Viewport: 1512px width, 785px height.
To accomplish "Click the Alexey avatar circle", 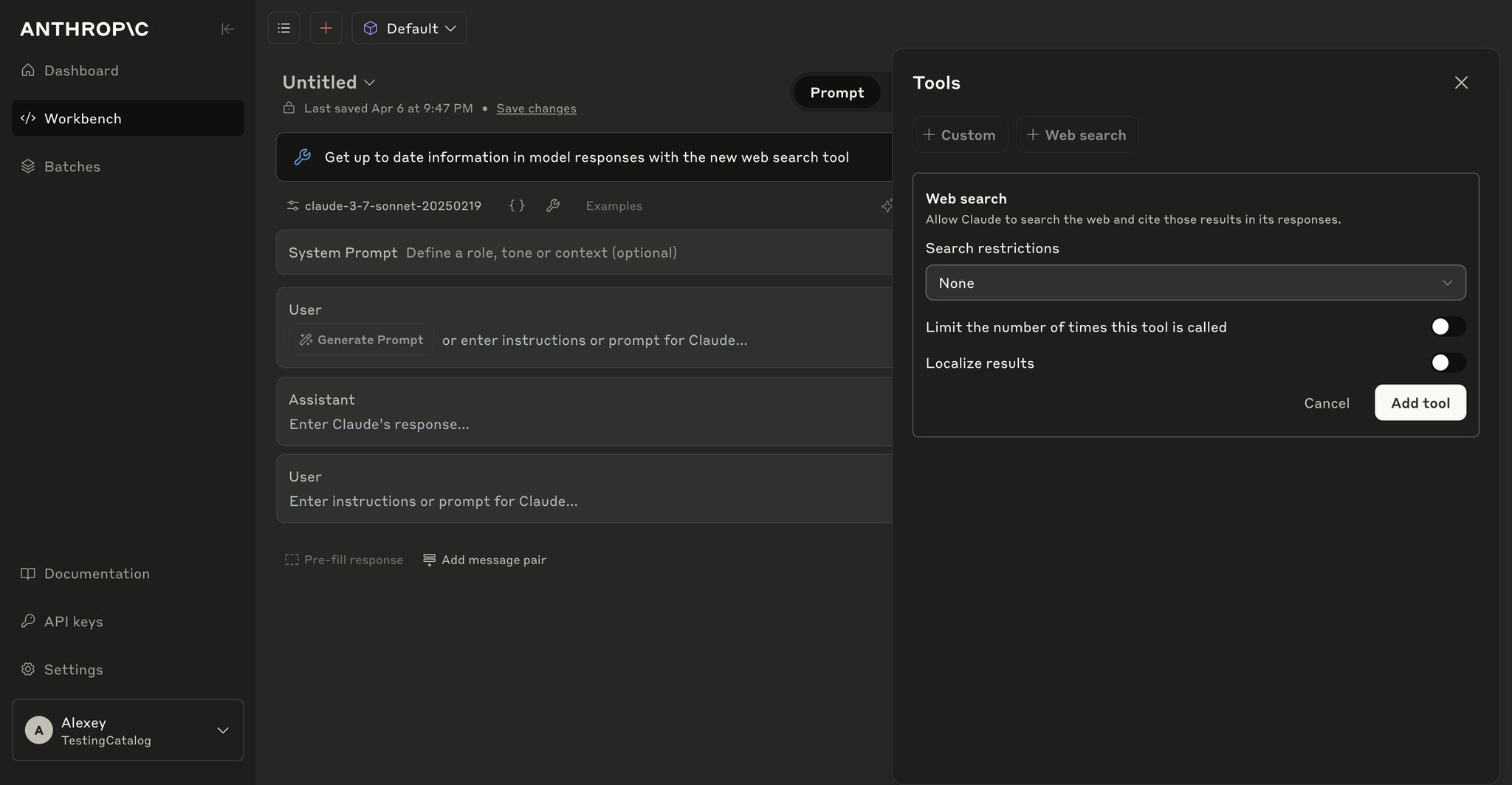I will pos(39,730).
